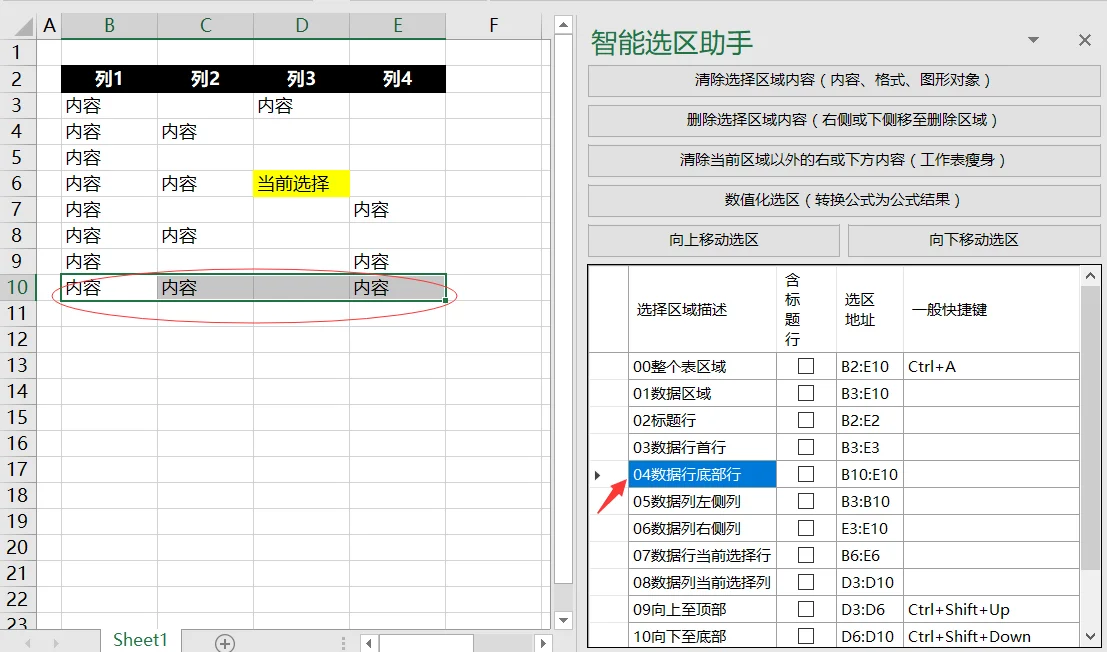Select column F by its header
Image resolution: width=1107 pixels, height=652 pixels.
493,26
